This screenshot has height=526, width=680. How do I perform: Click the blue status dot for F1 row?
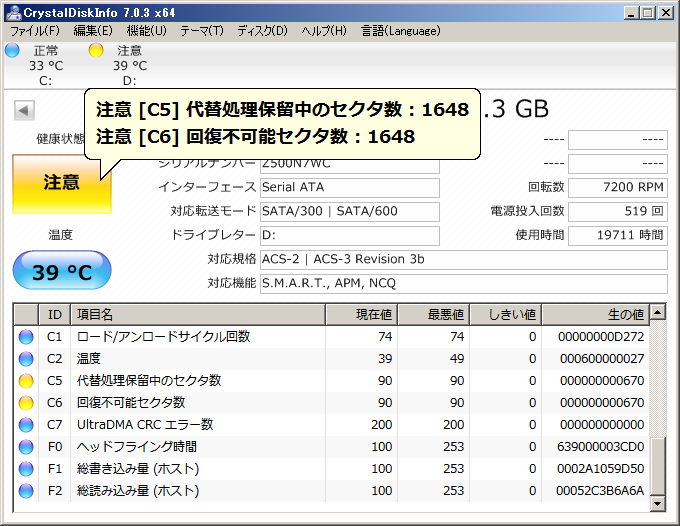point(26,469)
